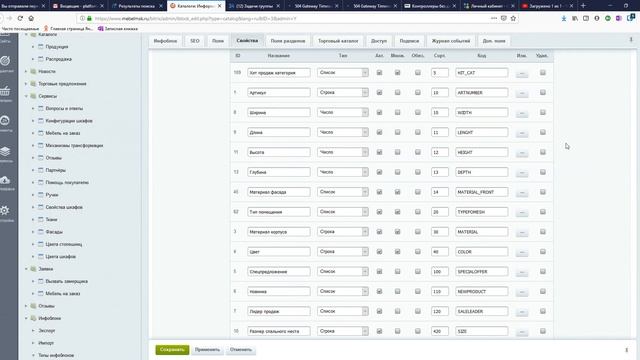Toggle the active checkbox for Артикул row
The width and height of the screenshot is (640, 360).
pyautogui.click(x=379, y=93)
